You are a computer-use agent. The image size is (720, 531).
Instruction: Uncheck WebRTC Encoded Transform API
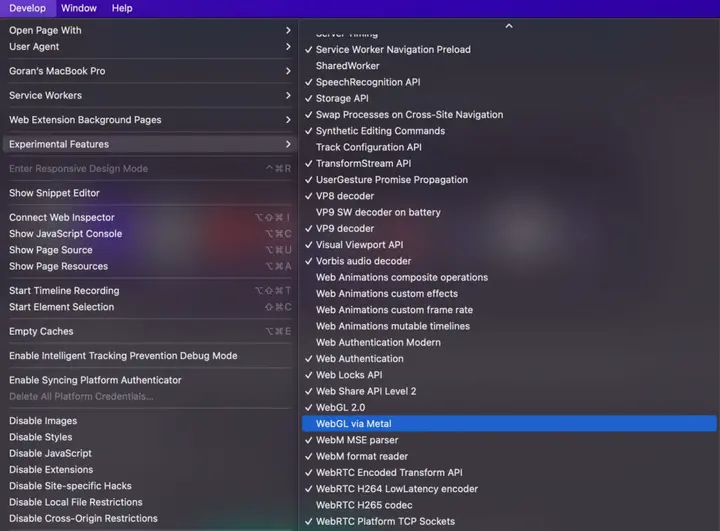pyautogui.click(x=509, y=473)
